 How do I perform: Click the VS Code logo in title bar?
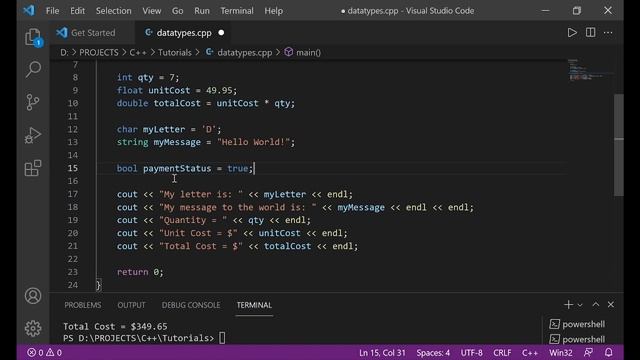[x=29, y=10]
